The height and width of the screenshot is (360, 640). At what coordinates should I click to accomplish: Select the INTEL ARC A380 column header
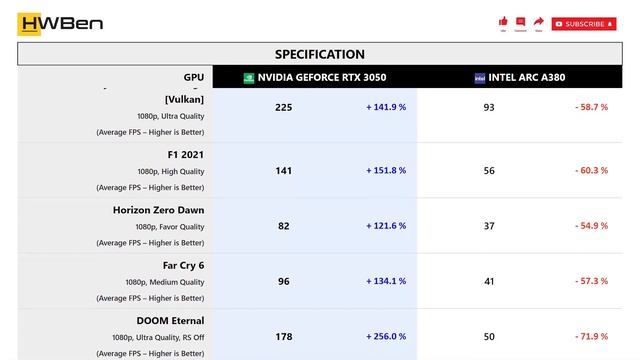520,77
